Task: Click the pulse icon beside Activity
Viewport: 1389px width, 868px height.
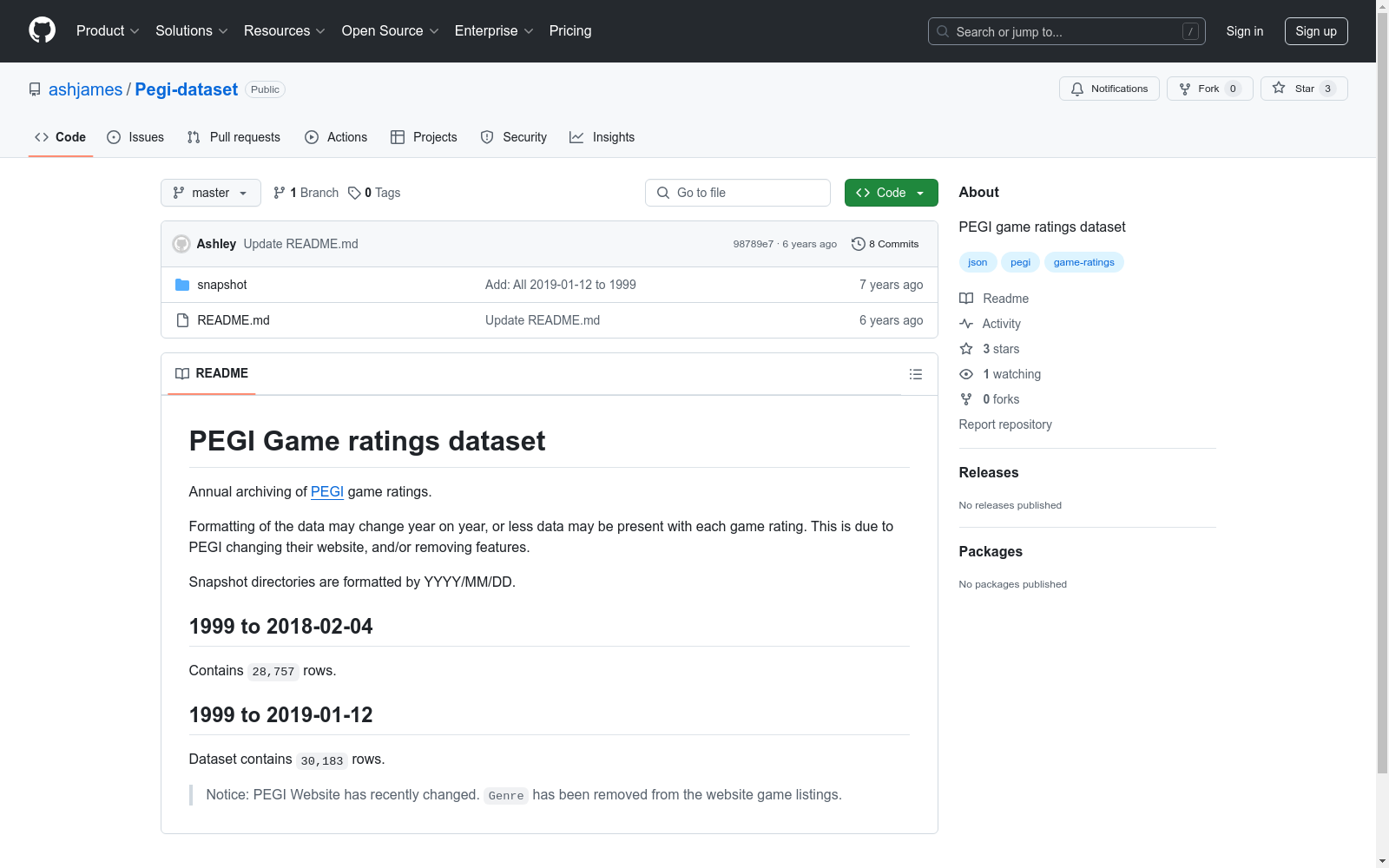Action: point(966,324)
